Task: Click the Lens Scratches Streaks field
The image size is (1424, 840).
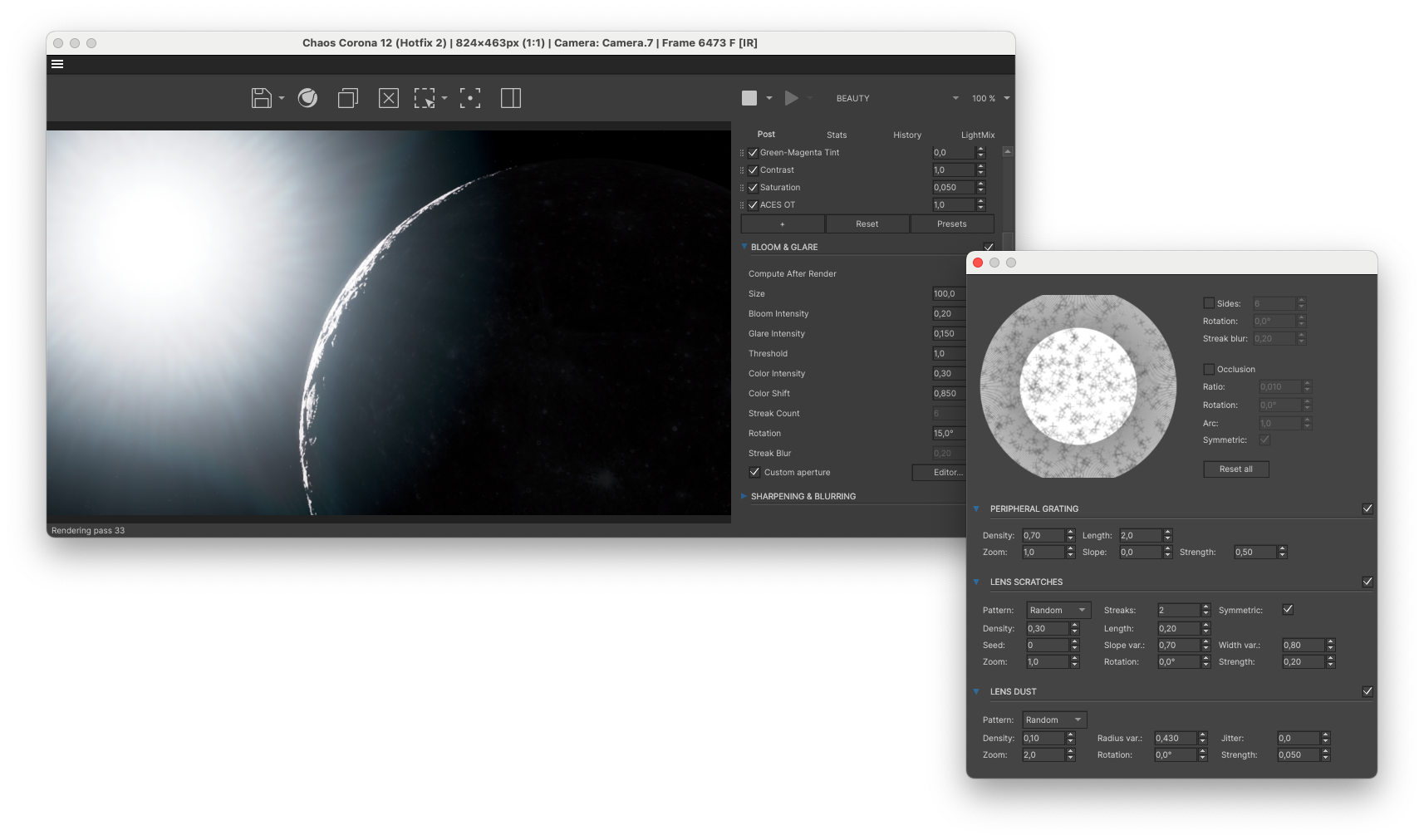Action: pyautogui.click(x=1179, y=610)
